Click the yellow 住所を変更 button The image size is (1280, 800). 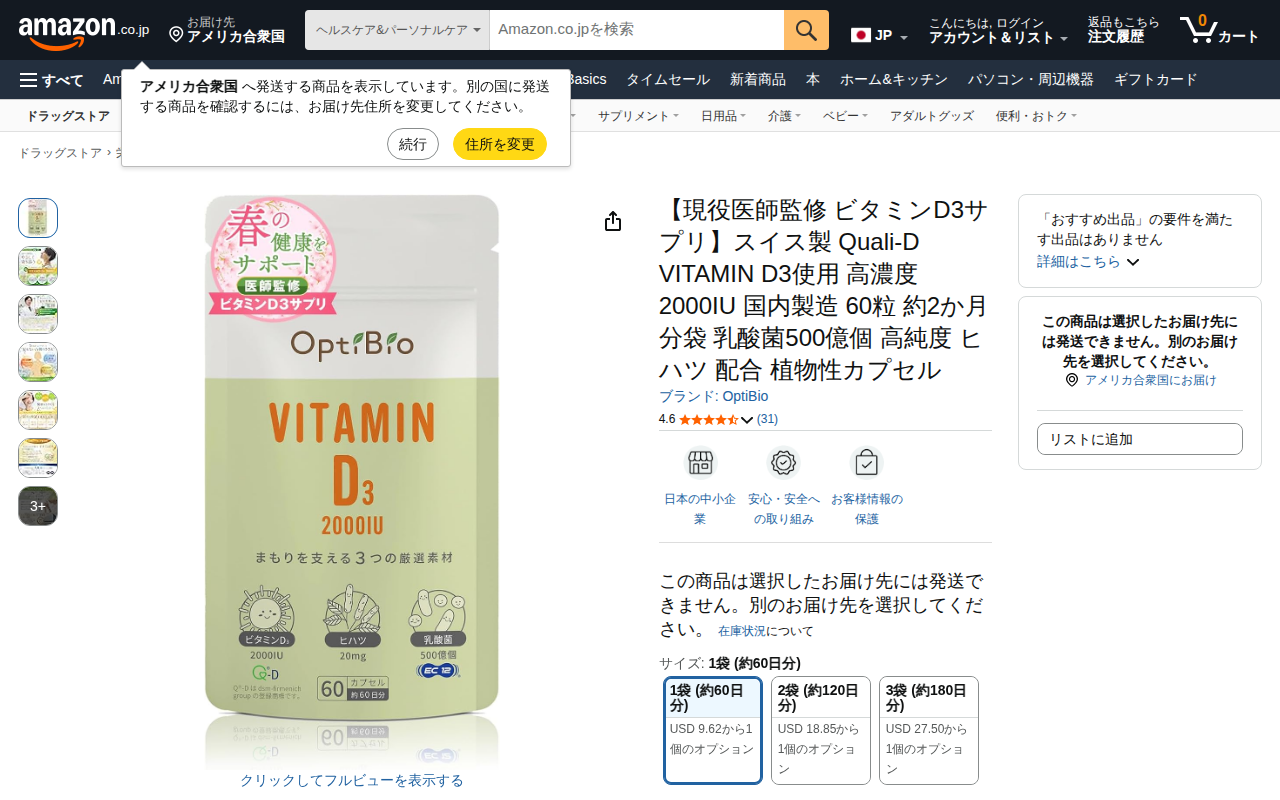(500, 144)
